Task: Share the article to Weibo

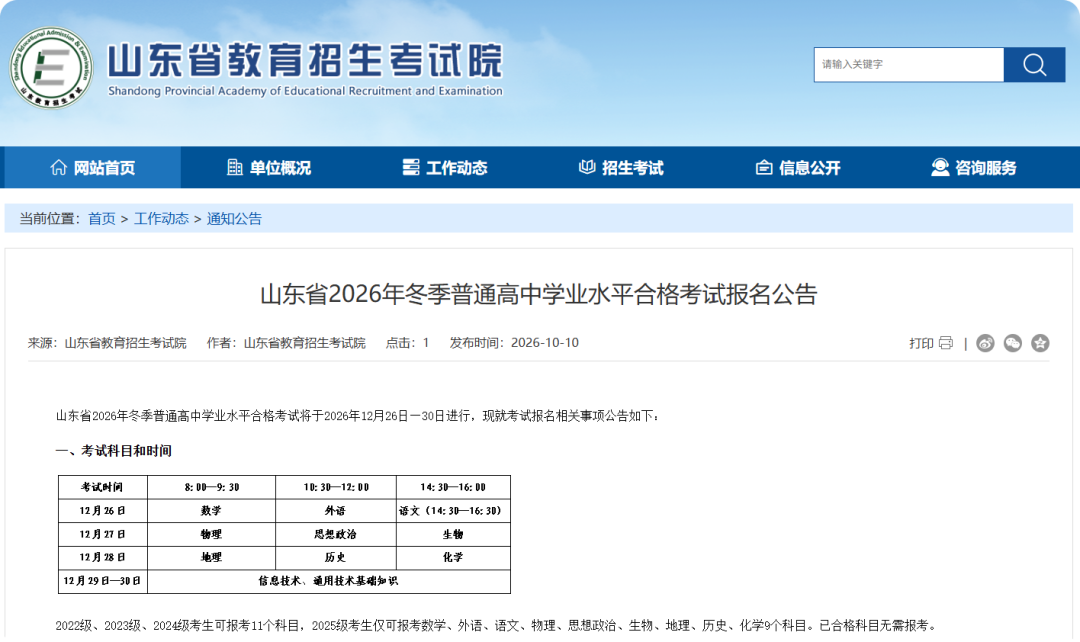Action: pyautogui.click(x=985, y=343)
